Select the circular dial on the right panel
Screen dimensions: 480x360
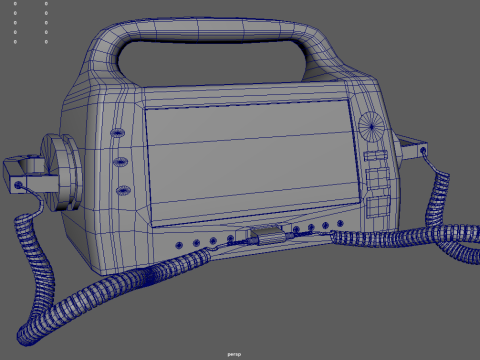click(371, 127)
